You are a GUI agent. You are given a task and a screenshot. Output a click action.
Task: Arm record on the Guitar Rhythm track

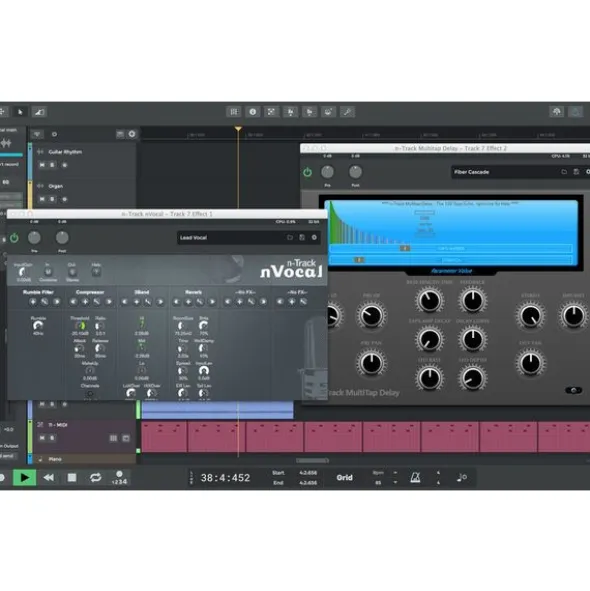(x=64, y=165)
